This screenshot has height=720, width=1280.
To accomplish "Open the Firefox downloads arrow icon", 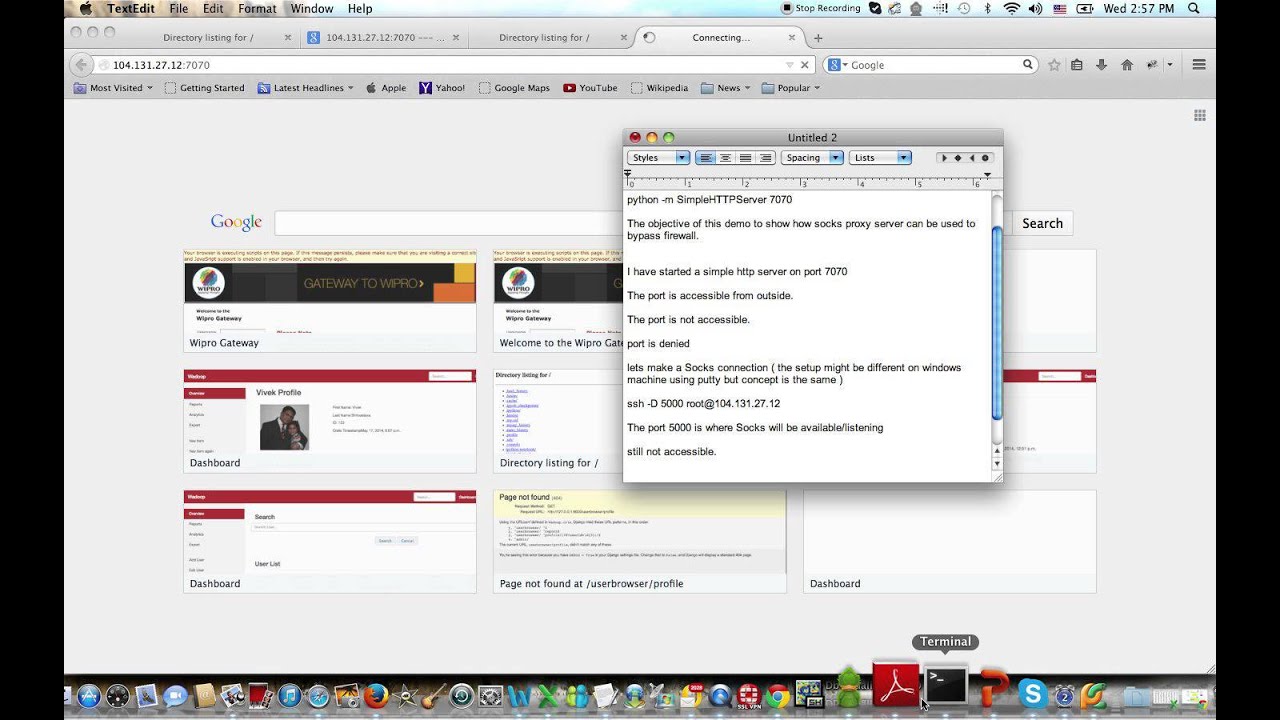I will click(x=1101, y=65).
